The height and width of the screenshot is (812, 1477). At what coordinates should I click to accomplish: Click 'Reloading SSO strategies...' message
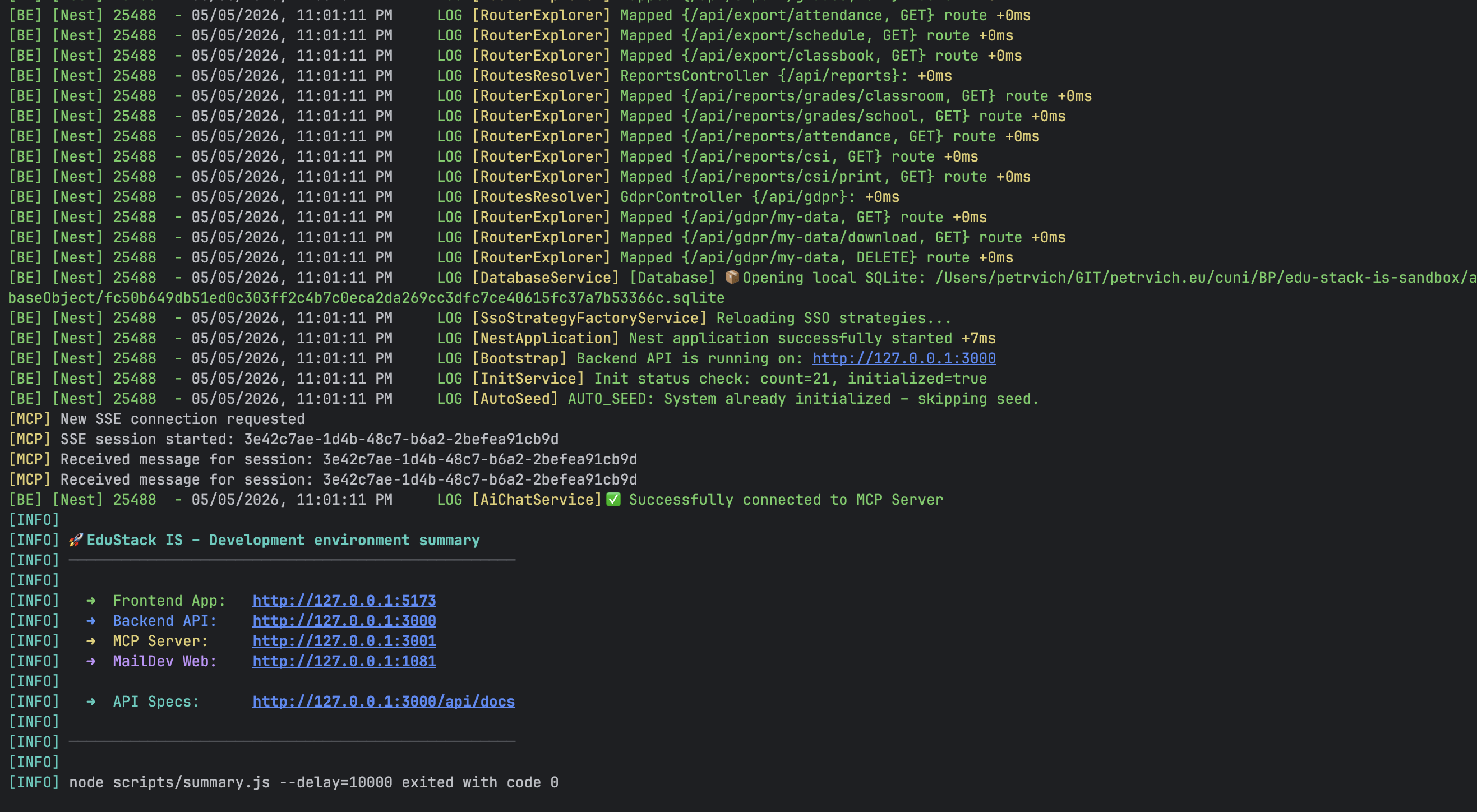834,318
